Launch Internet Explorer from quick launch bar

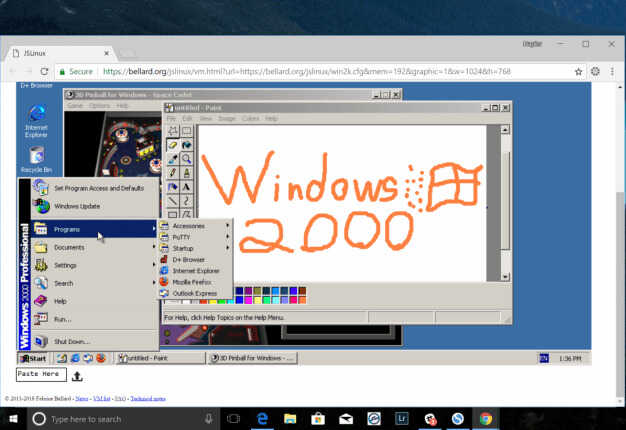click(x=75, y=358)
